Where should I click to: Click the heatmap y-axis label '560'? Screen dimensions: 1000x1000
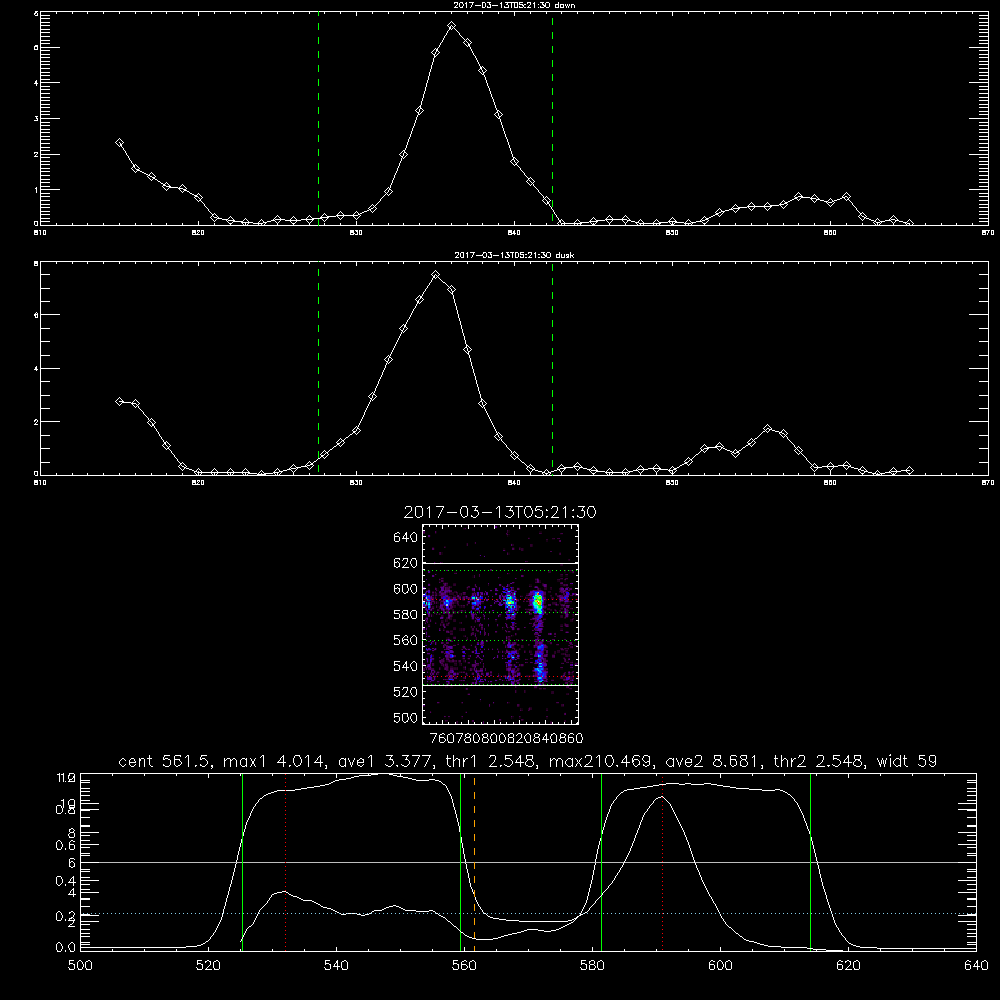tap(406, 640)
